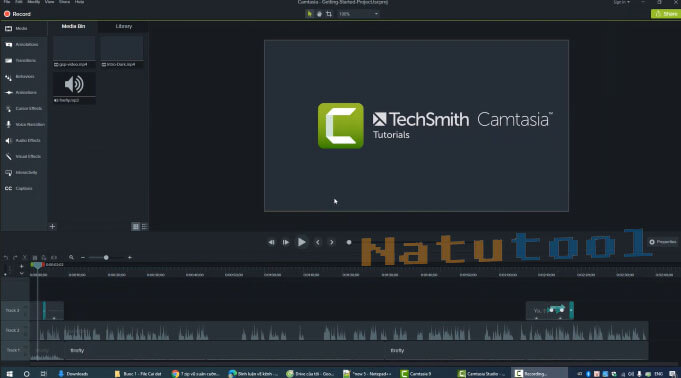Image resolution: width=681 pixels, height=378 pixels.
Task: Open the Edit menu
Action: point(19,2)
